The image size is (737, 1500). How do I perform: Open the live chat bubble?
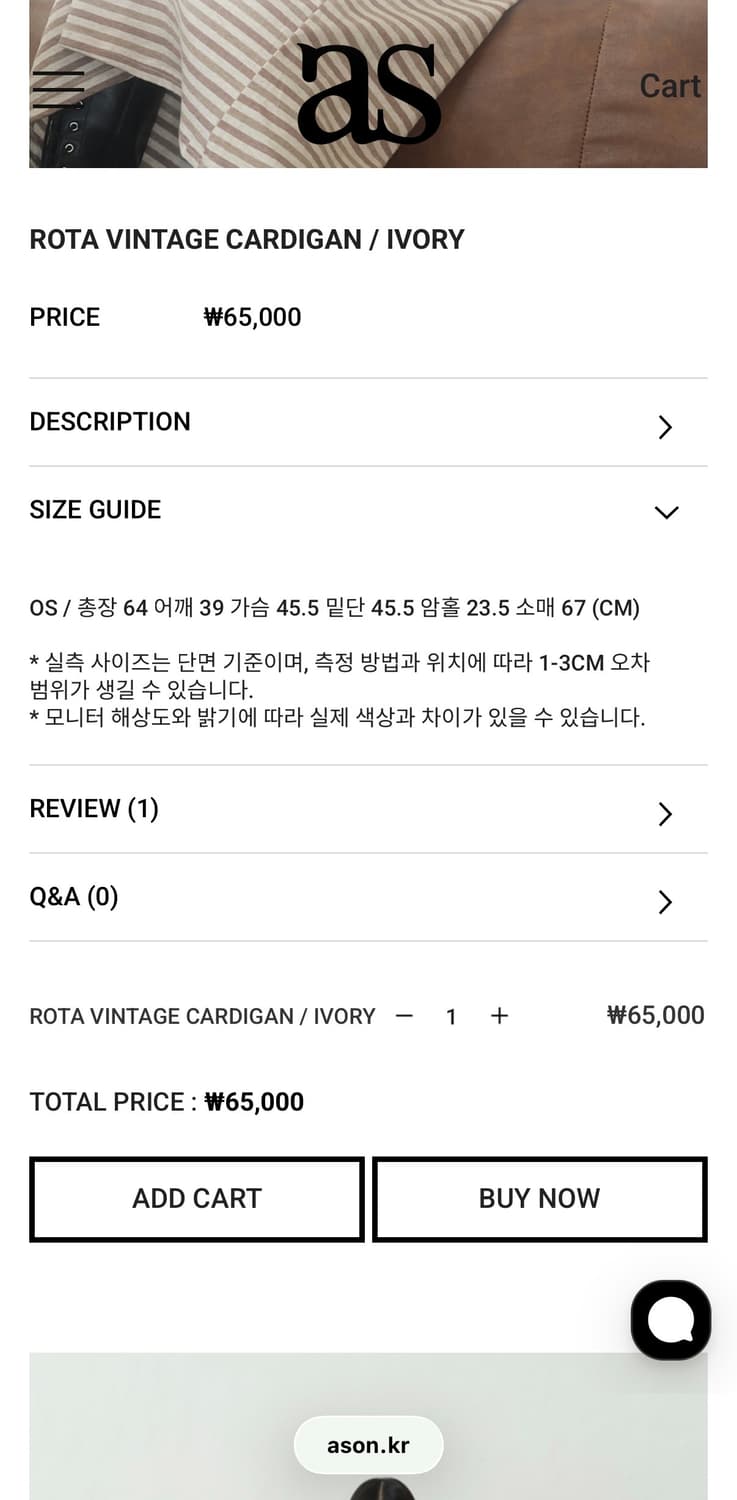(x=670, y=1319)
